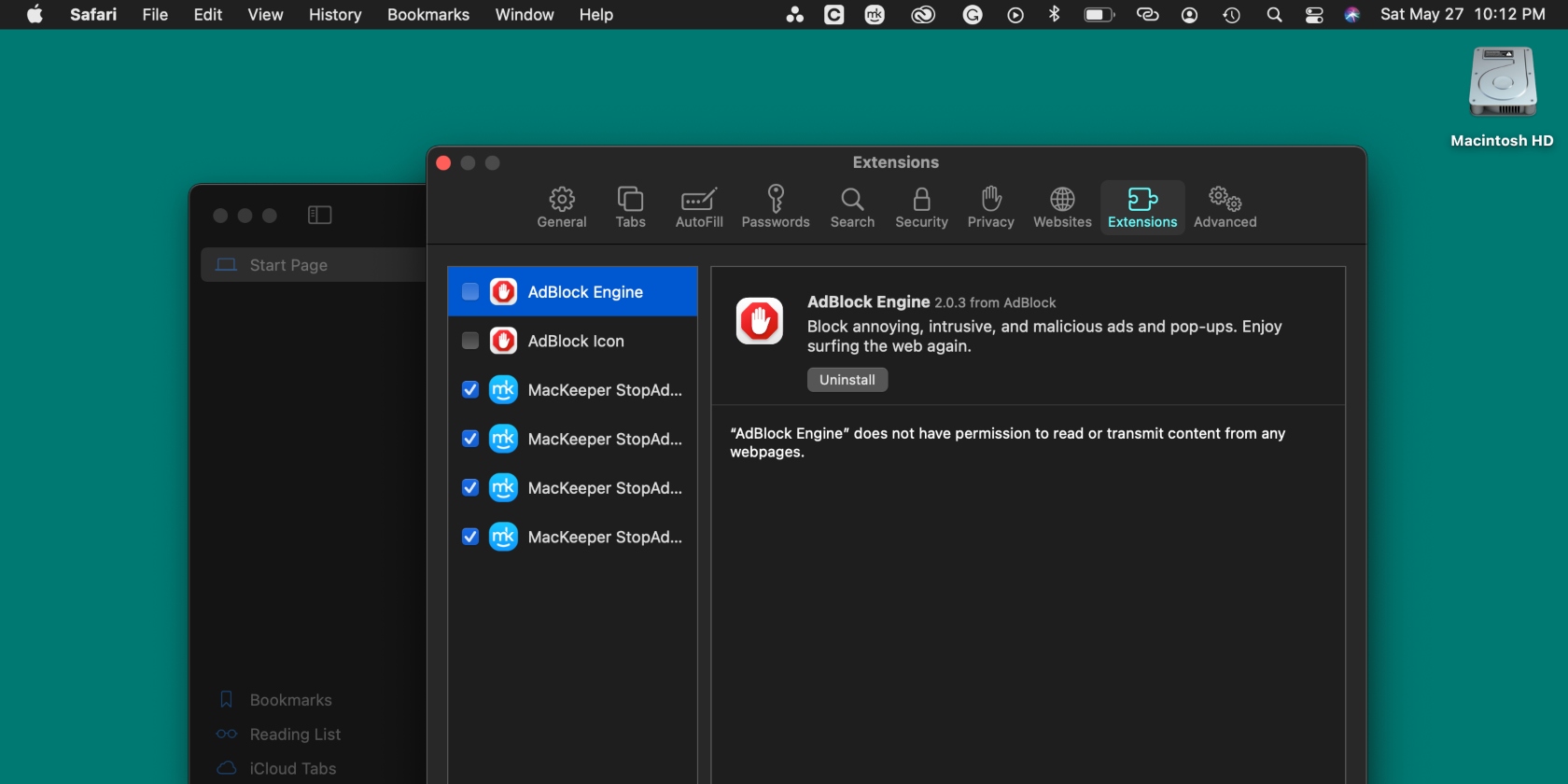Click the AdBlock Icon row's red icon

tap(504, 341)
